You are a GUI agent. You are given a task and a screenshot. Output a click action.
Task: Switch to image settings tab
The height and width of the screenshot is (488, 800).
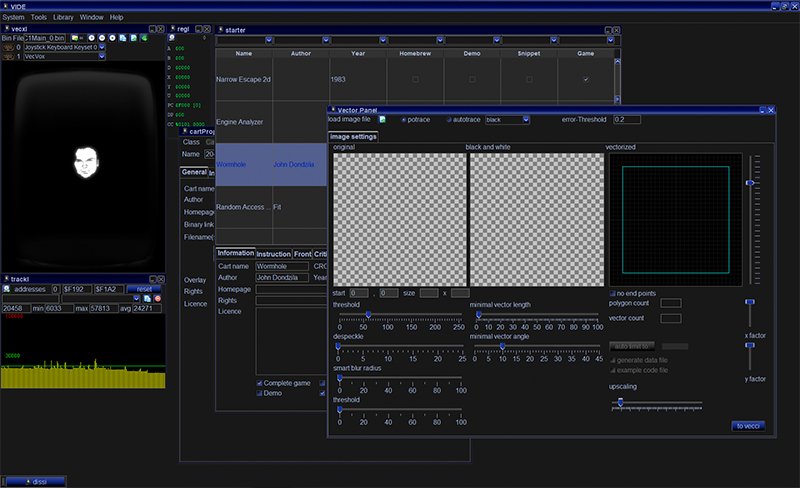click(x=353, y=137)
